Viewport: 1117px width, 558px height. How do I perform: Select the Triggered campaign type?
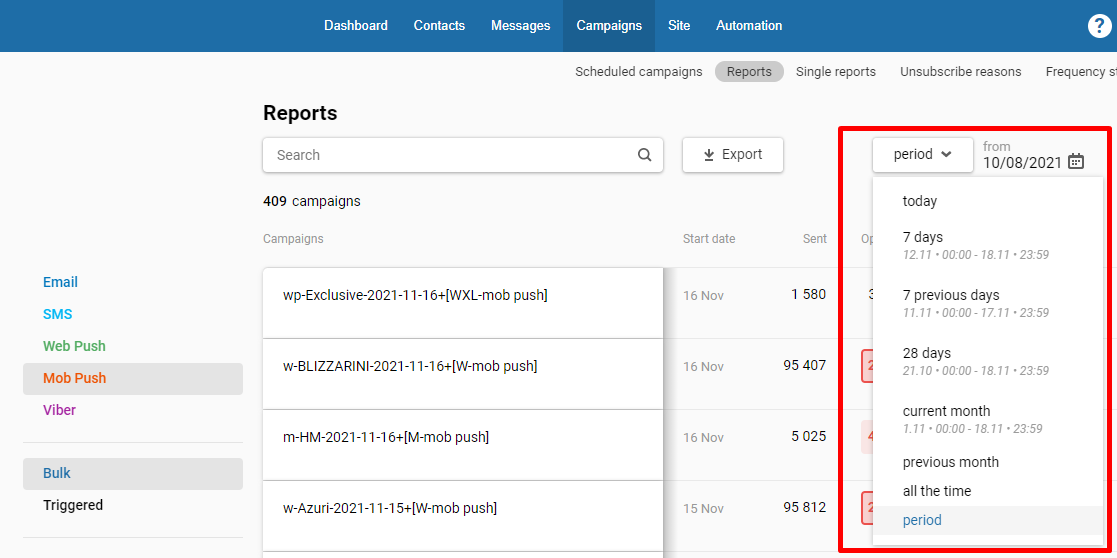(73, 505)
